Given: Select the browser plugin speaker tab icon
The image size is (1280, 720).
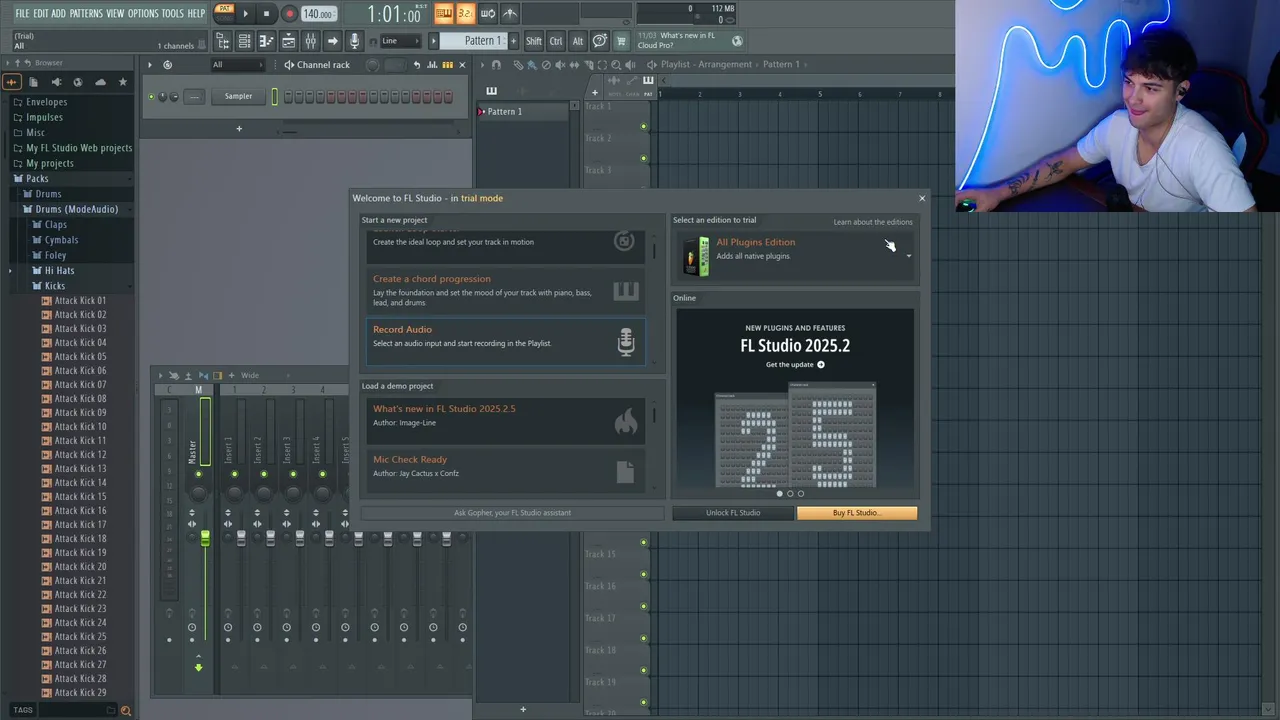Looking at the screenshot, I should coord(56,82).
